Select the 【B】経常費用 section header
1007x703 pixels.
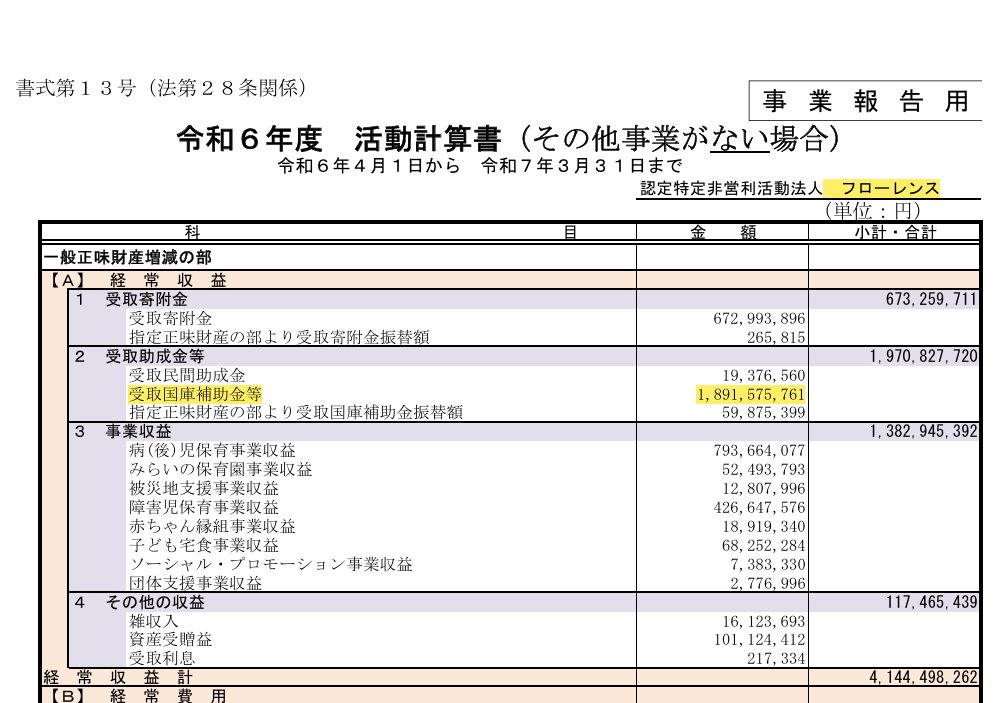tap(135, 695)
